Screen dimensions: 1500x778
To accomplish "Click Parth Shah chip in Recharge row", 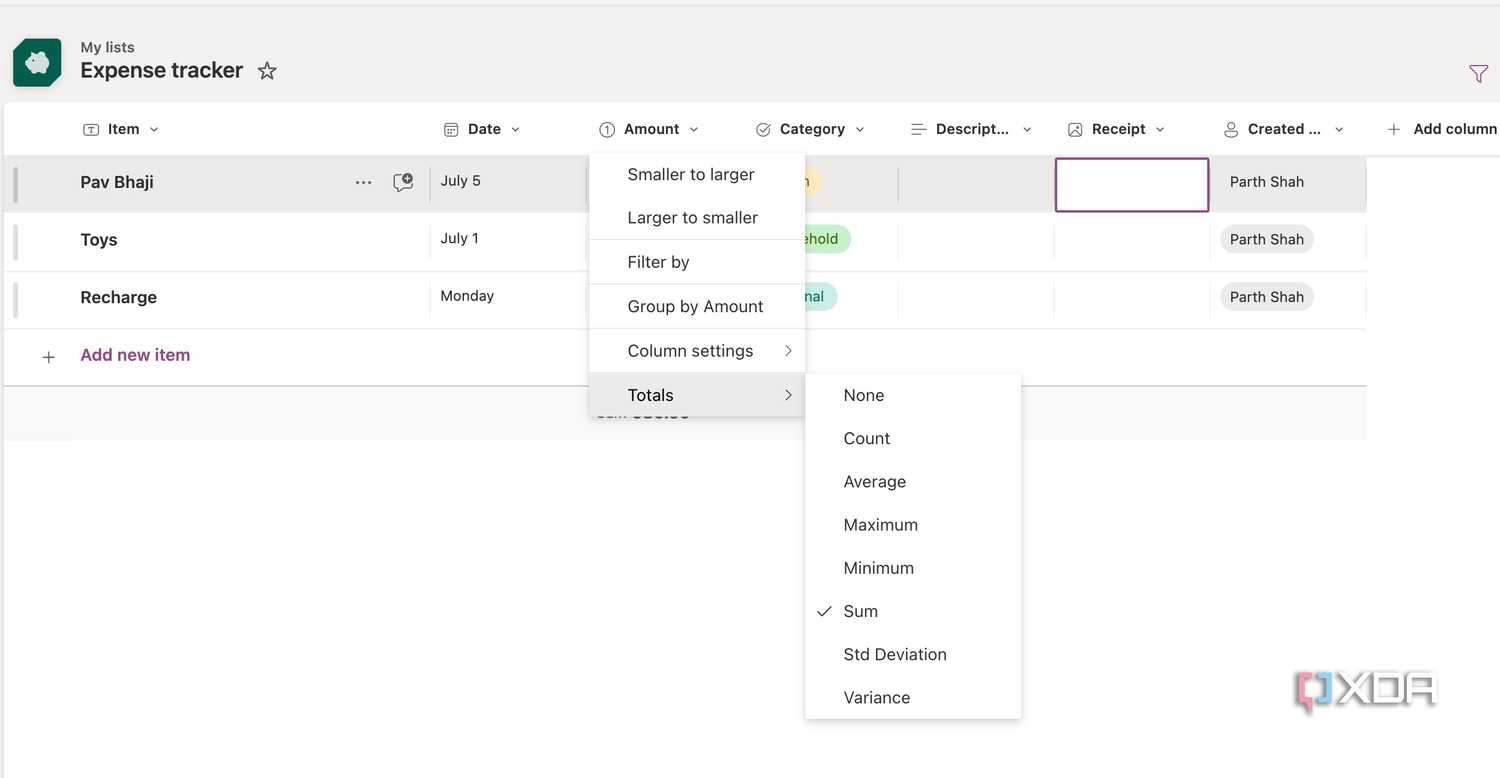I will [1267, 297].
